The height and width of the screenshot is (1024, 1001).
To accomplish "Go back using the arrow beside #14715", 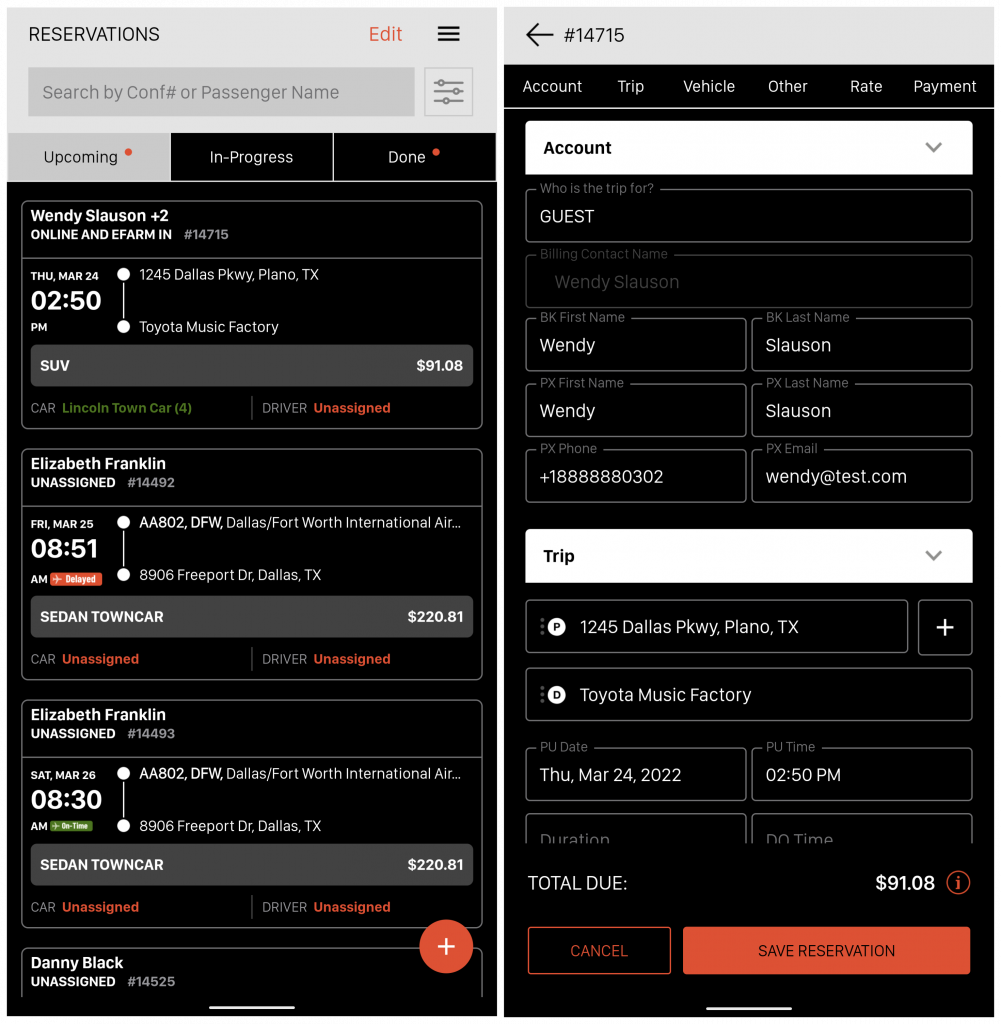I will 539,35.
